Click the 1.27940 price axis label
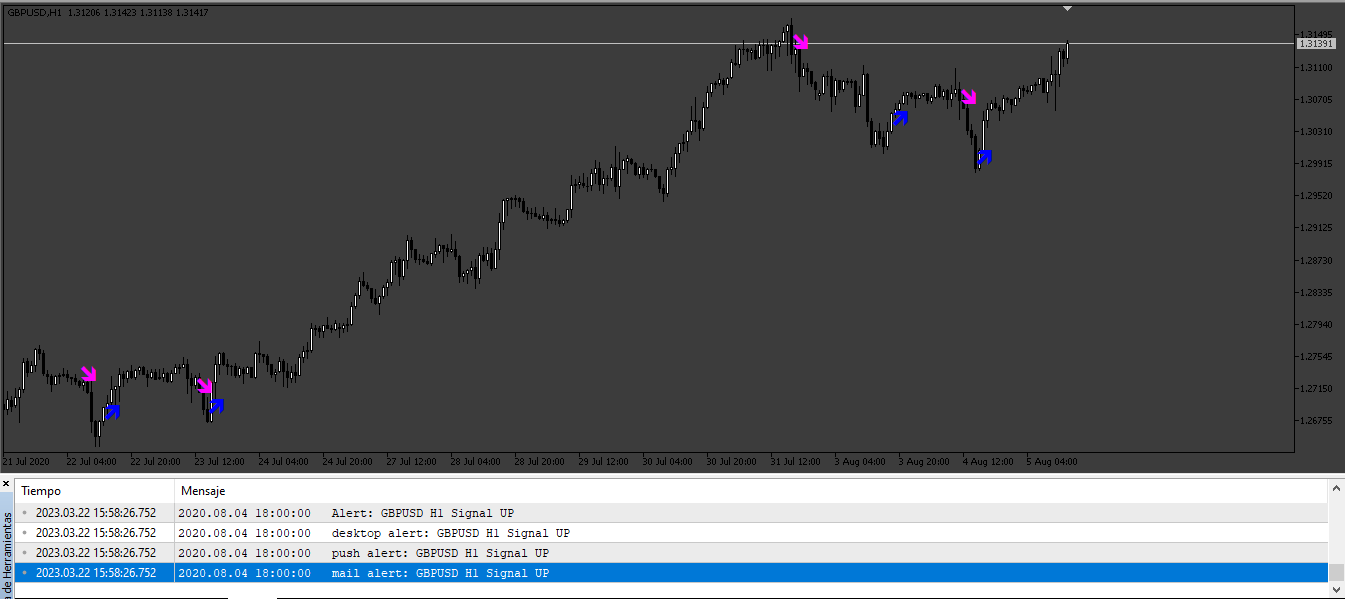 [1316, 324]
